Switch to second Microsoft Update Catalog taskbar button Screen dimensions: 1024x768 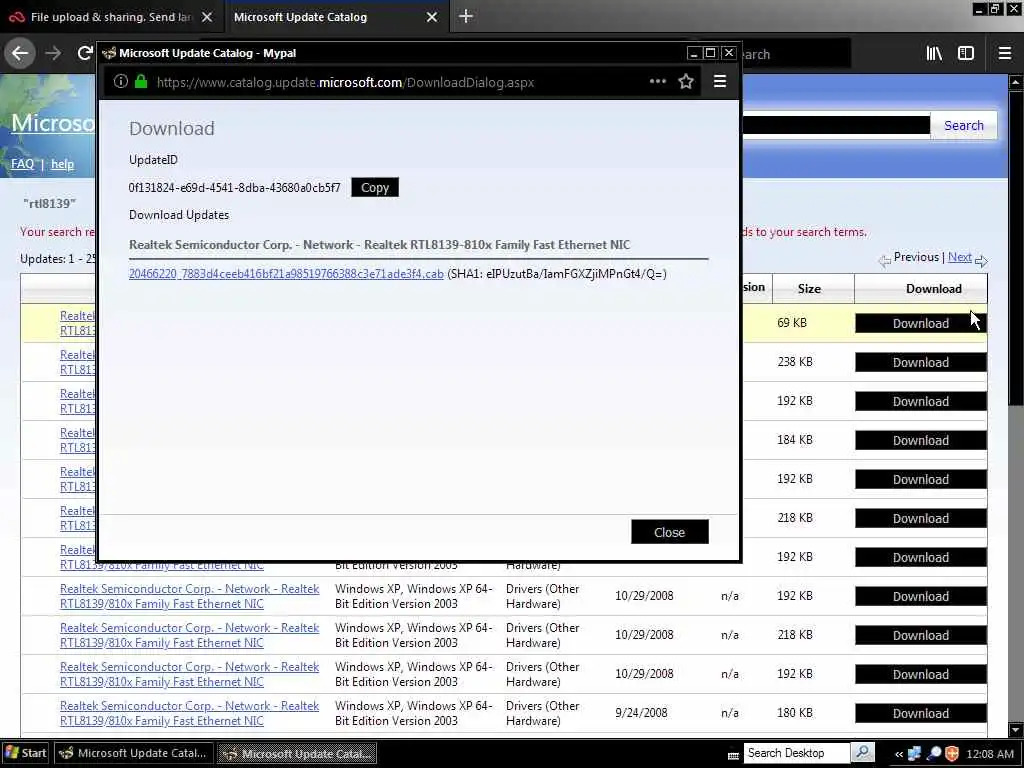point(297,754)
